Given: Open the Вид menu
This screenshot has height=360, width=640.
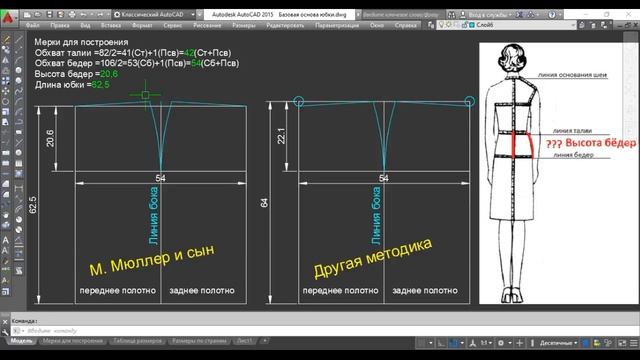Looking at the screenshot, I should [x=85, y=25].
